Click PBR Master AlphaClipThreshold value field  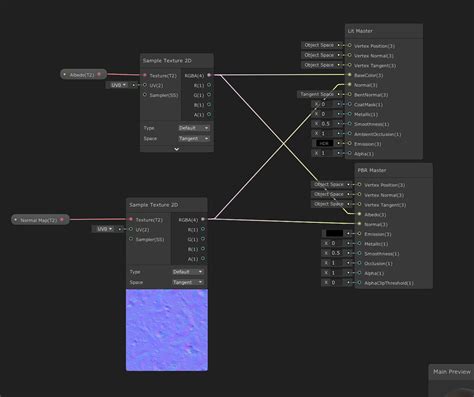[338, 283]
